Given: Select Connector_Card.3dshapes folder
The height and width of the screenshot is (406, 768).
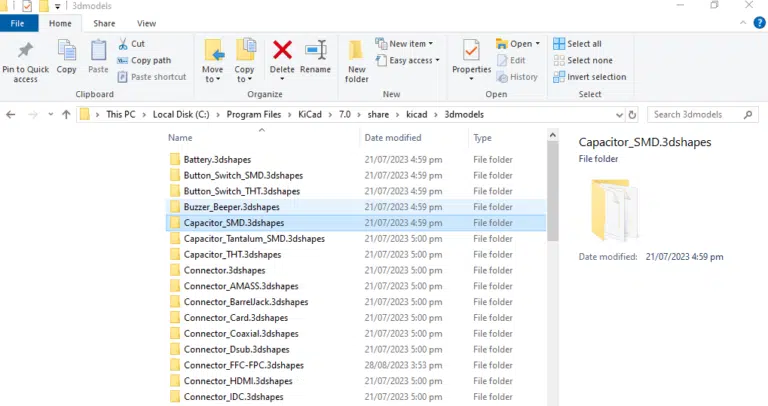Looking at the screenshot, I should pyautogui.click(x=356, y=317).
